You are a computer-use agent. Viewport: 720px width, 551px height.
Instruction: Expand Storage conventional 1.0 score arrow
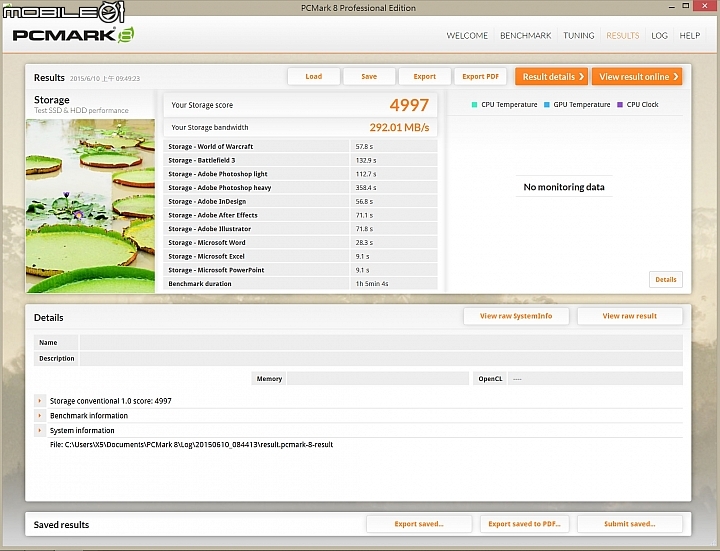pos(40,401)
